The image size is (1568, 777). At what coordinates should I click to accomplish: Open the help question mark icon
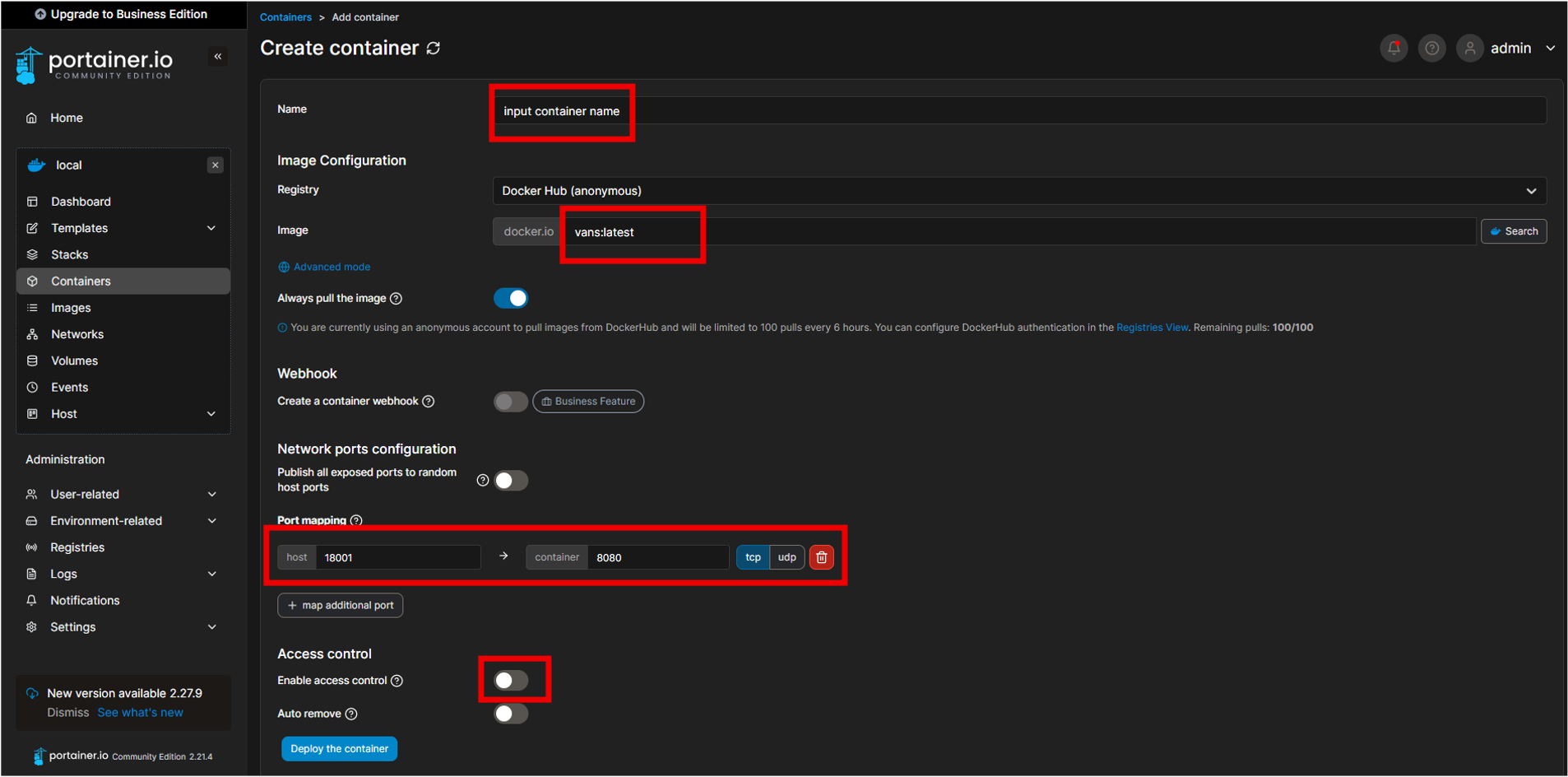click(x=1431, y=49)
